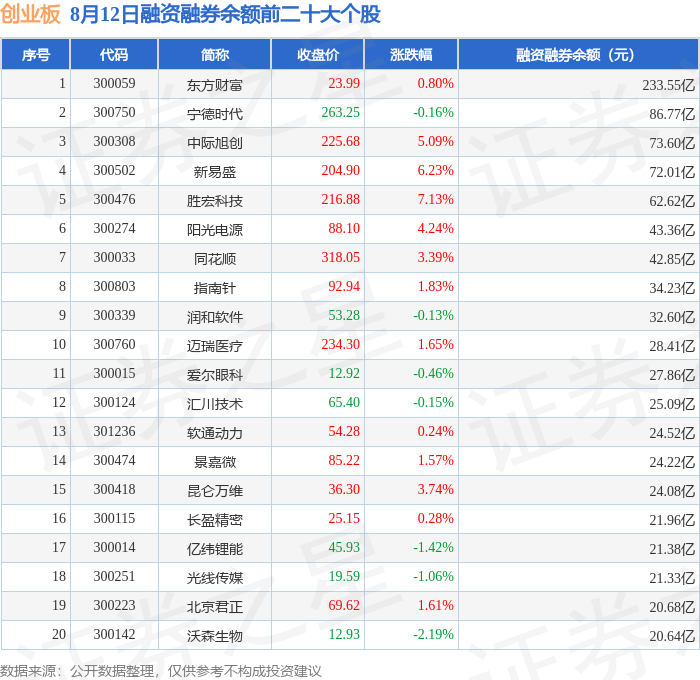Click closing price 204.90

pyautogui.click(x=340, y=171)
